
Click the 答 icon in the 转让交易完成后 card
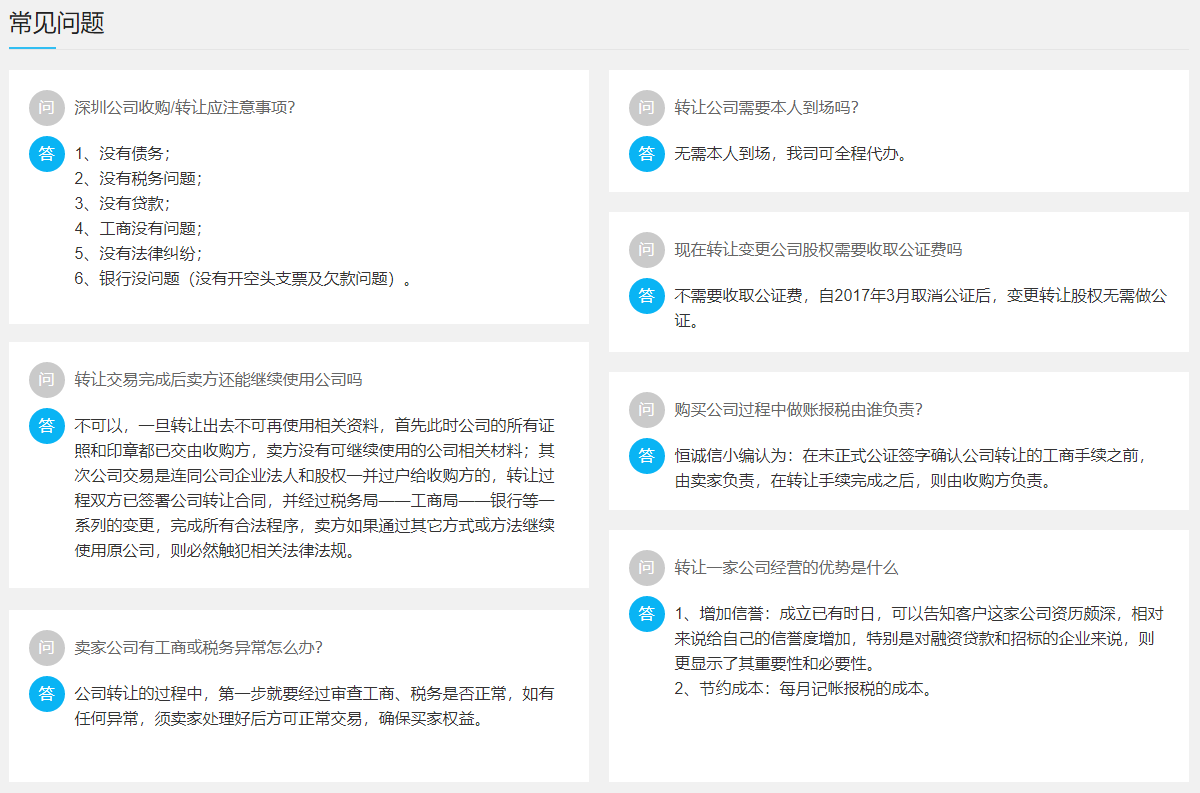pyautogui.click(x=46, y=426)
